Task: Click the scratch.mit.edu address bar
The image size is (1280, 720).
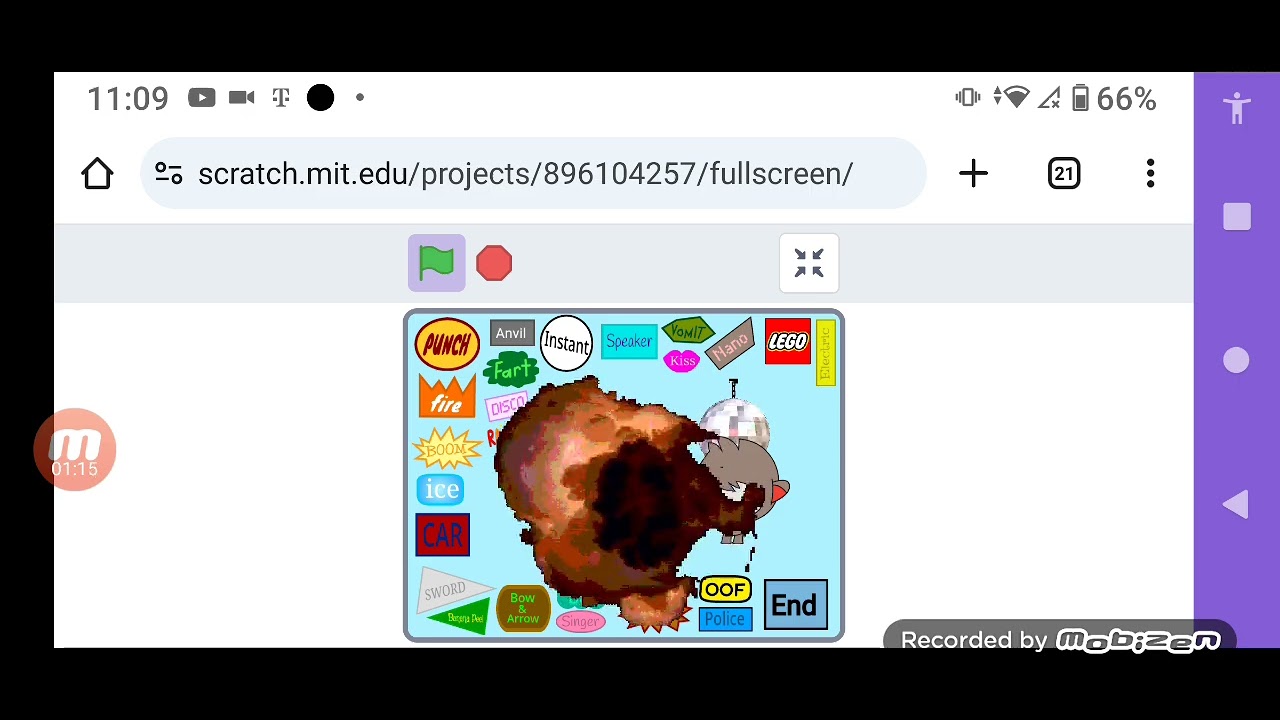Action: click(533, 174)
